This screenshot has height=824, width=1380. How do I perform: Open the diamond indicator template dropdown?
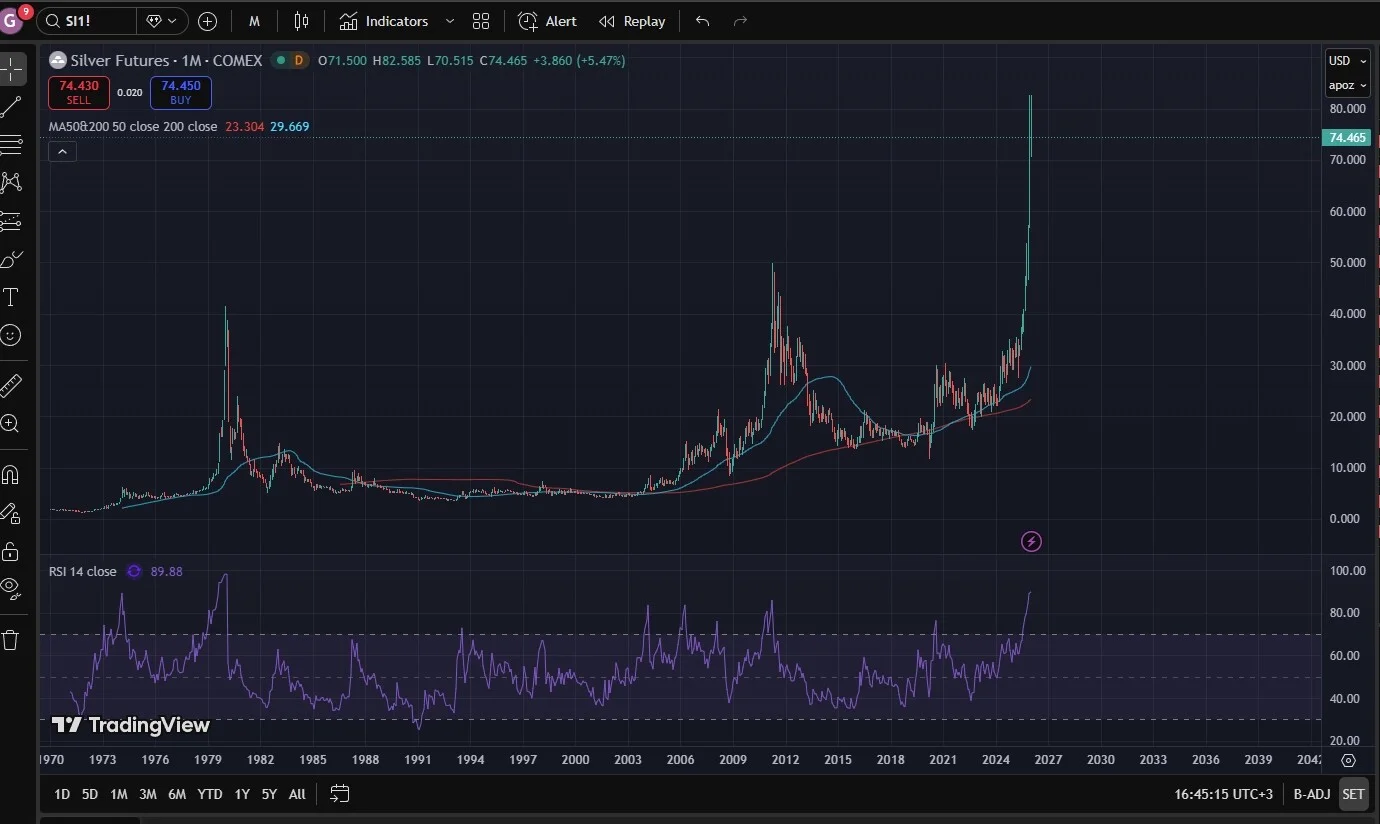click(x=162, y=21)
